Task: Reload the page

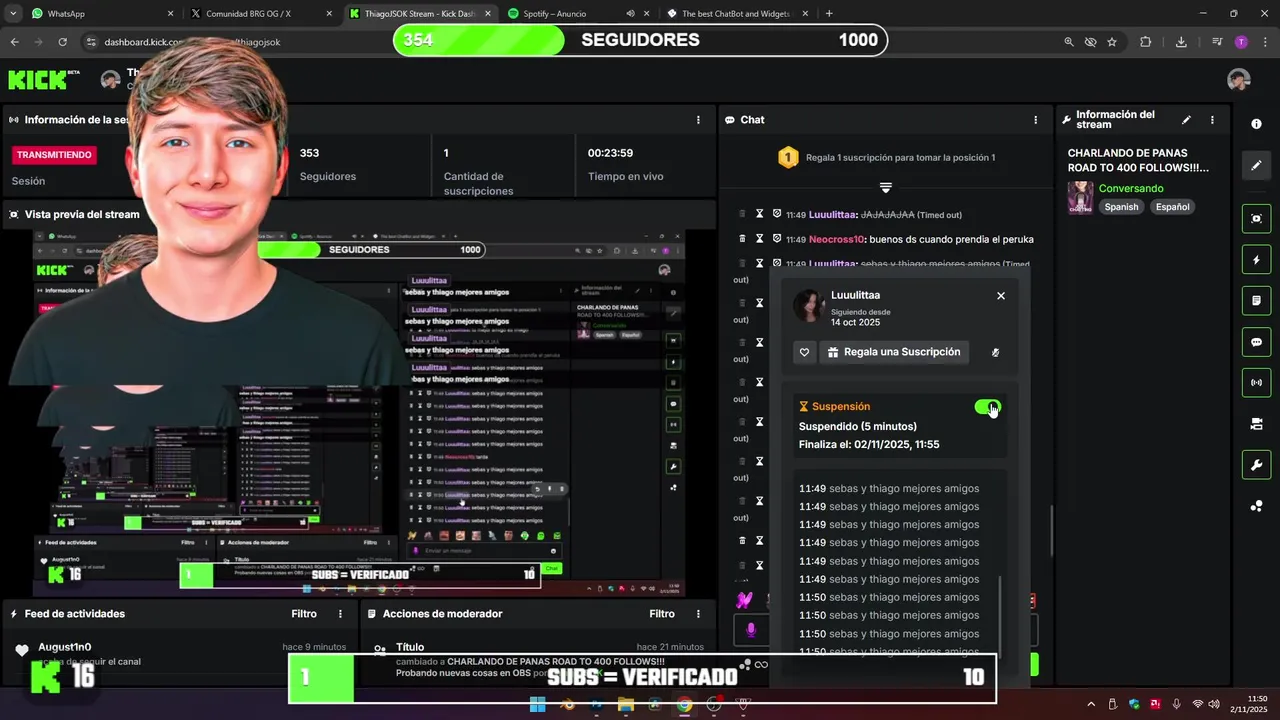Action: click(x=62, y=42)
